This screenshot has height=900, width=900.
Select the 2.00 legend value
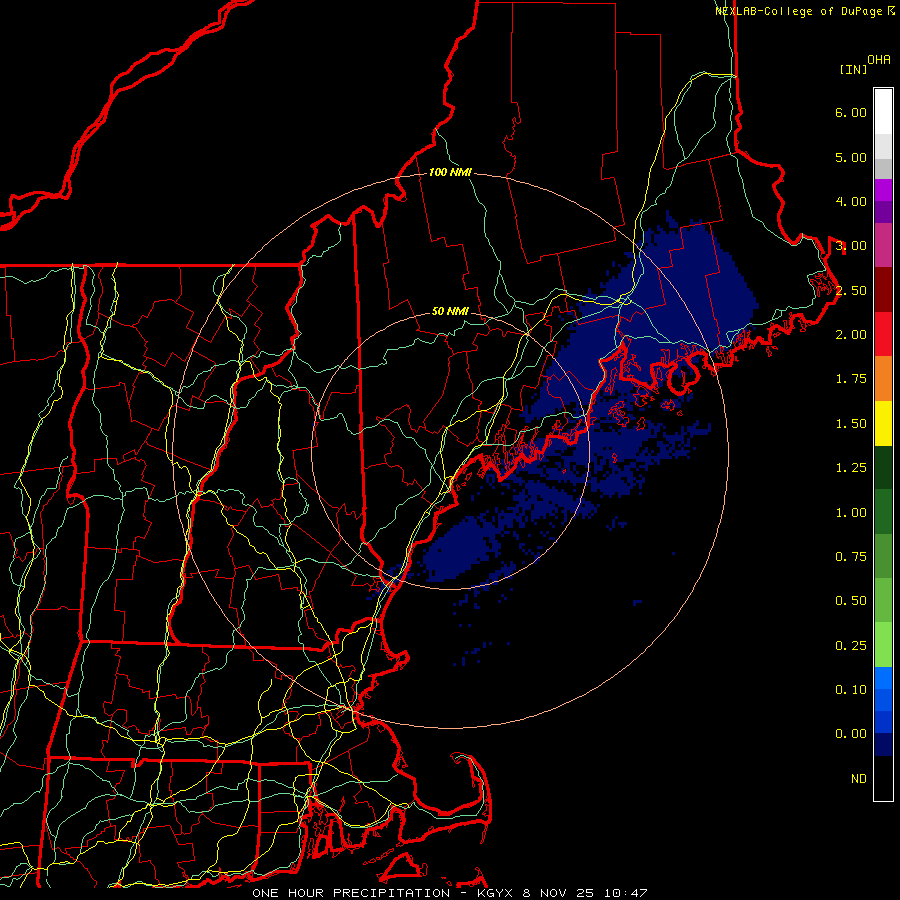tap(851, 335)
